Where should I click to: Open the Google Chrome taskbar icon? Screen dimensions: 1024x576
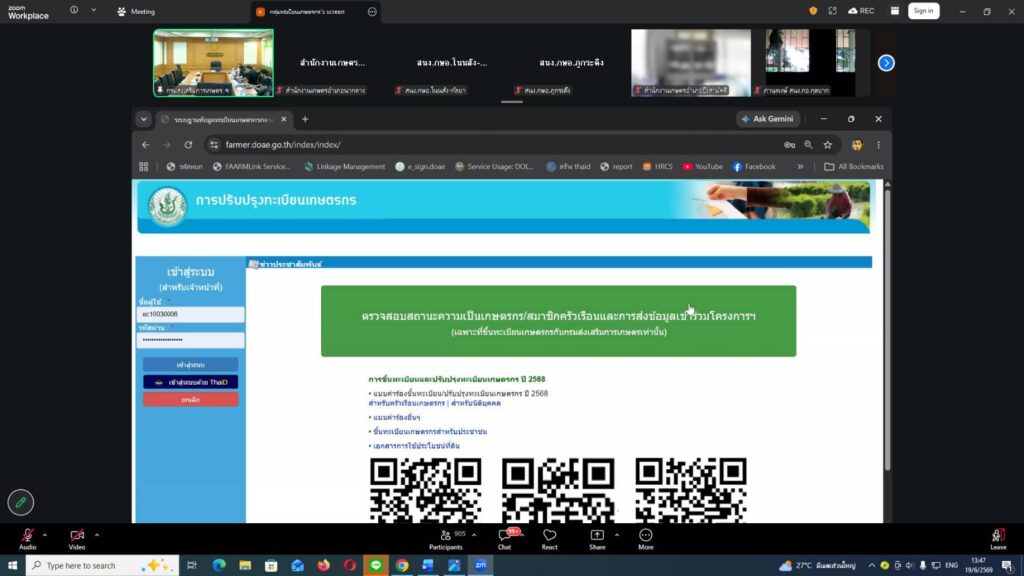pos(402,566)
